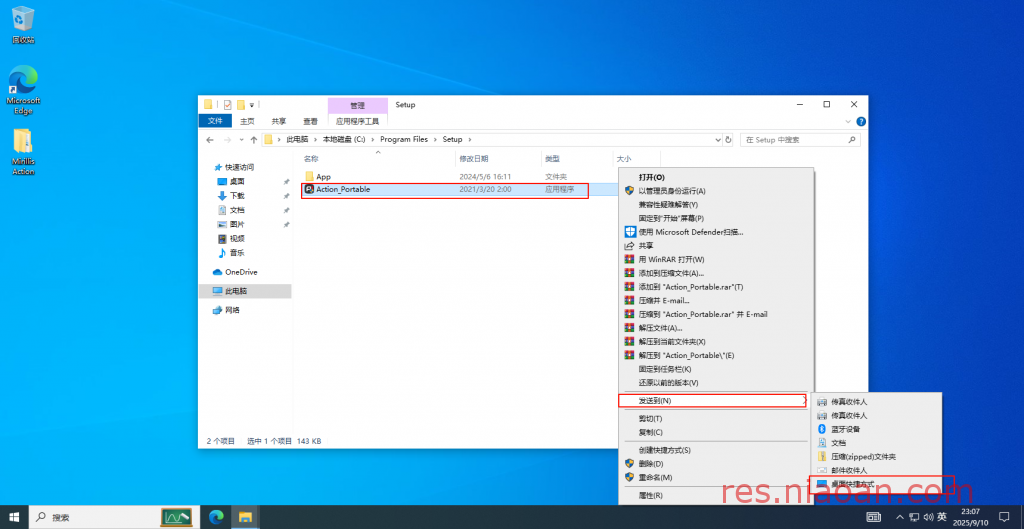The height and width of the screenshot is (529, 1024).
Task: Open the Windows Start button
Action: pos(14,517)
